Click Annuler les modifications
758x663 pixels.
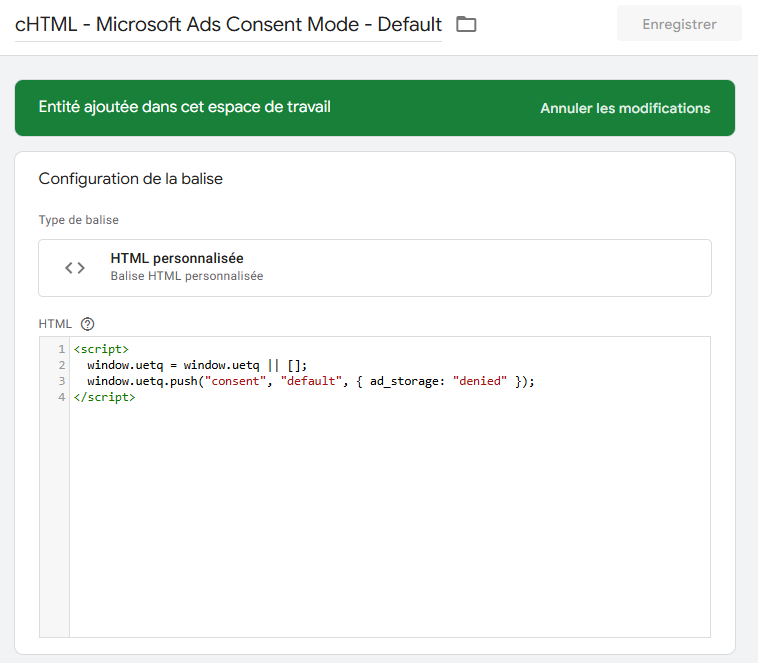[x=625, y=108]
